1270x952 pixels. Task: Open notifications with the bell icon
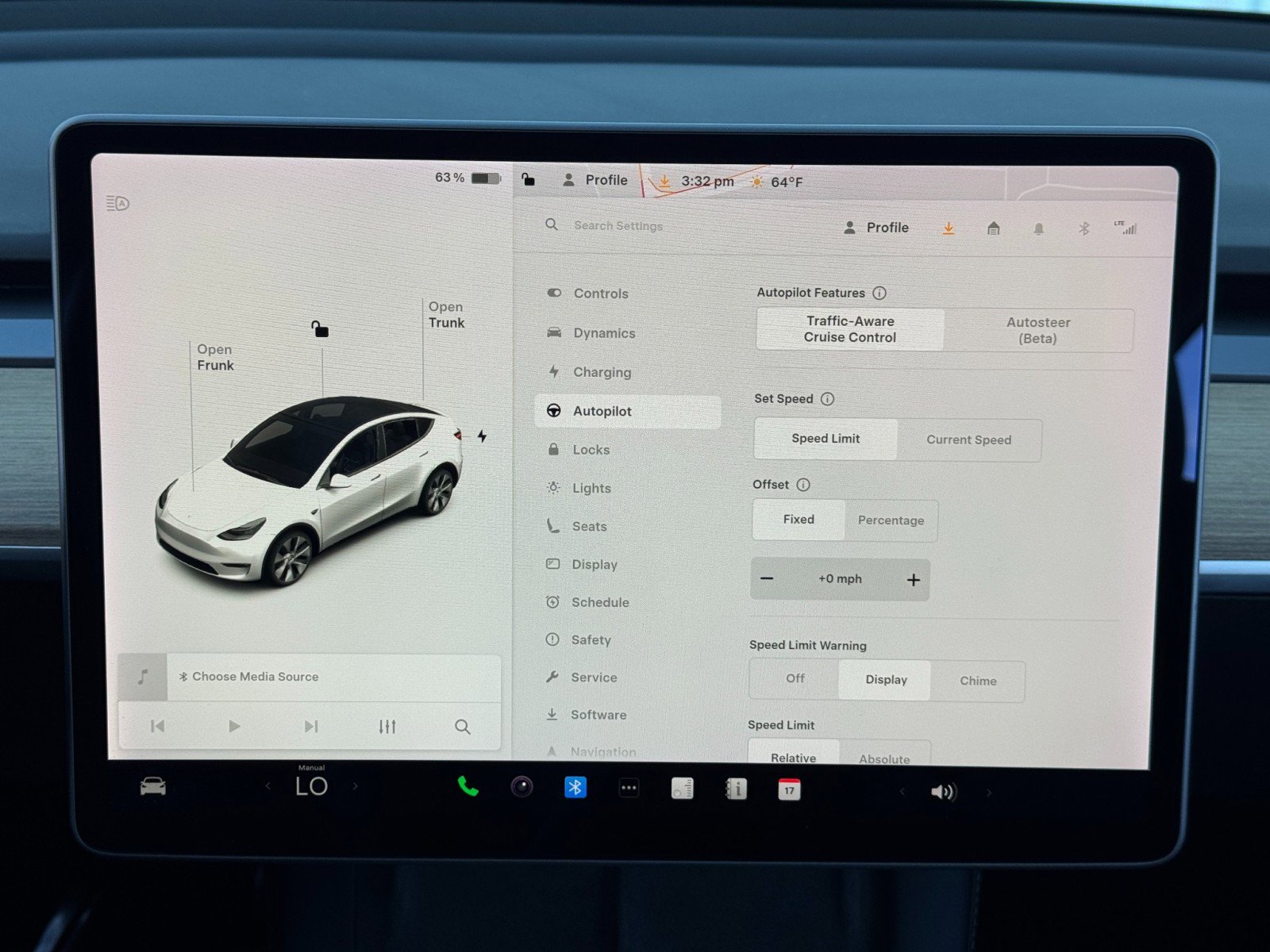click(x=1039, y=228)
